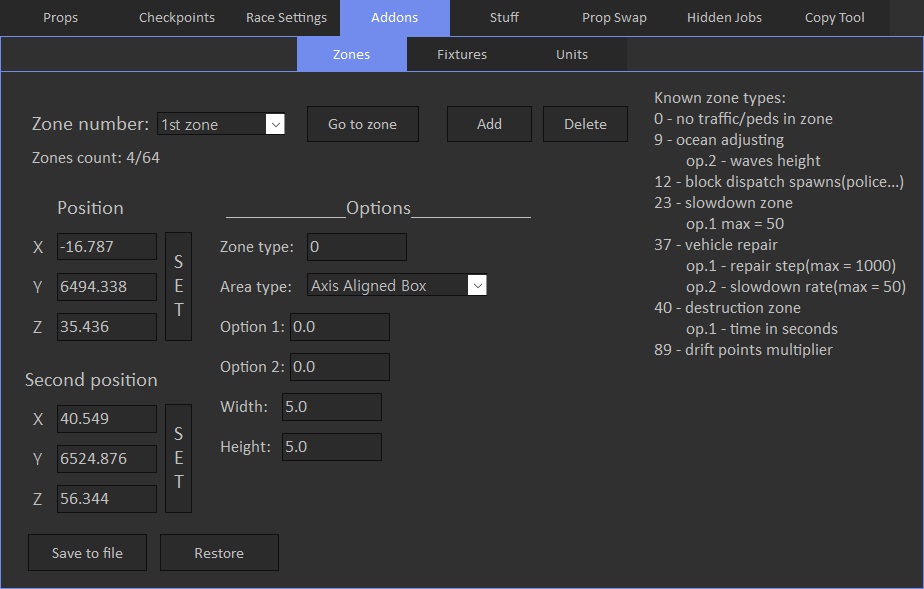Click SET button next to Second position

click(x=179, y=458)
